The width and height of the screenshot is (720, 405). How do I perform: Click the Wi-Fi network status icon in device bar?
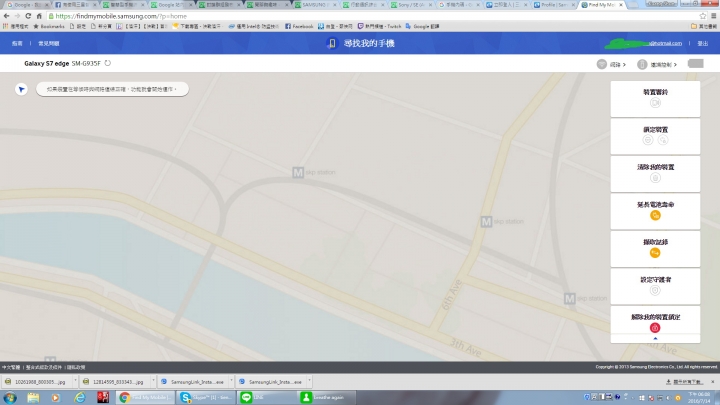[602, 64]
